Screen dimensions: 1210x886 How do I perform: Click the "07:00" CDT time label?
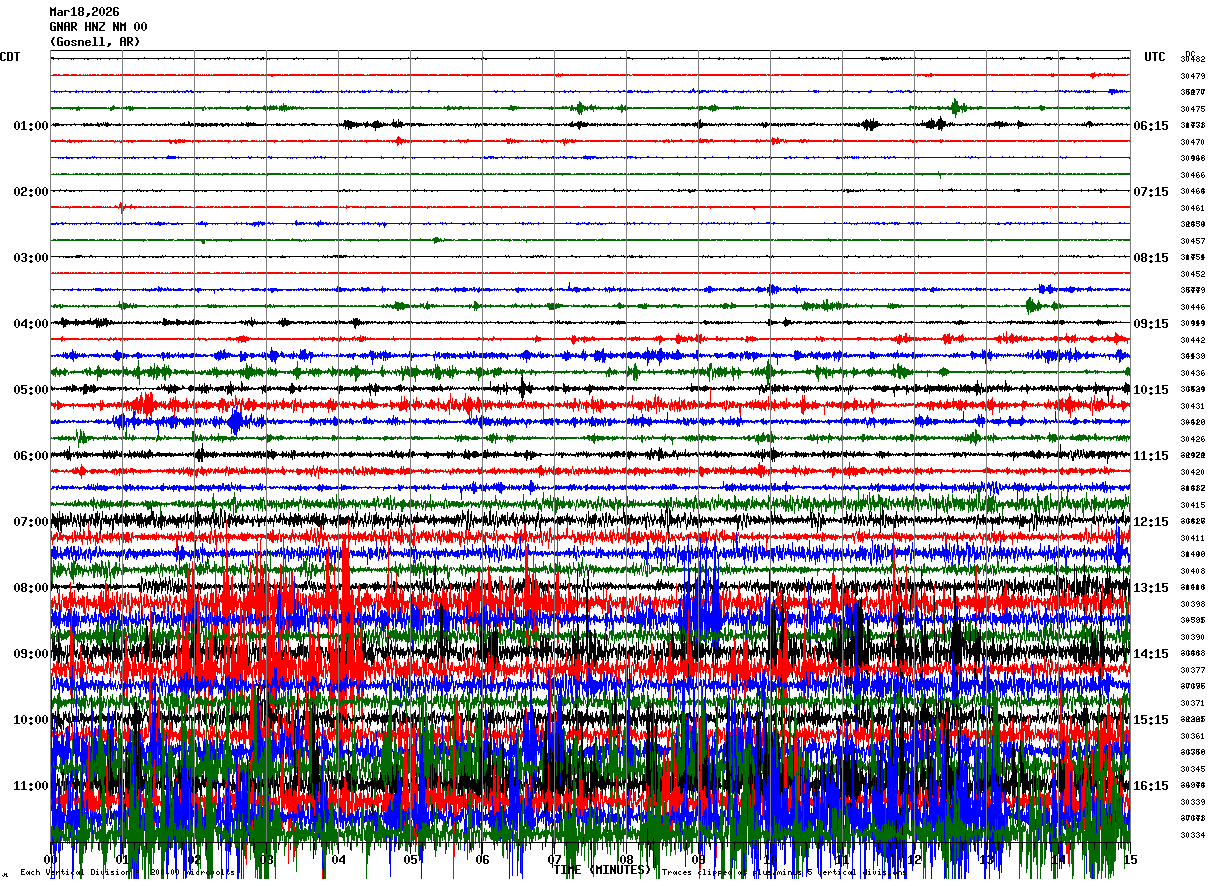pos(31,522)
